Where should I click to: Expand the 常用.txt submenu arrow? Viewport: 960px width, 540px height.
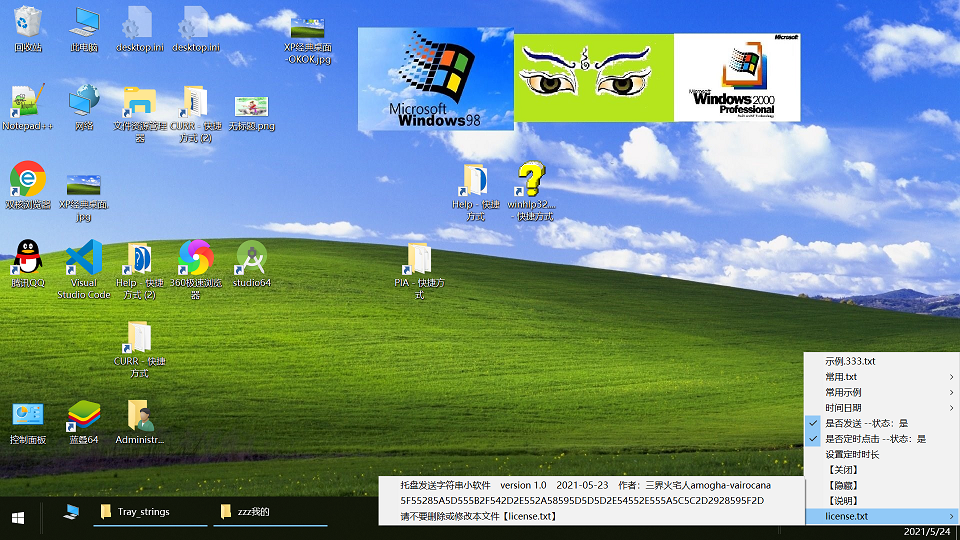coord(951,377)
